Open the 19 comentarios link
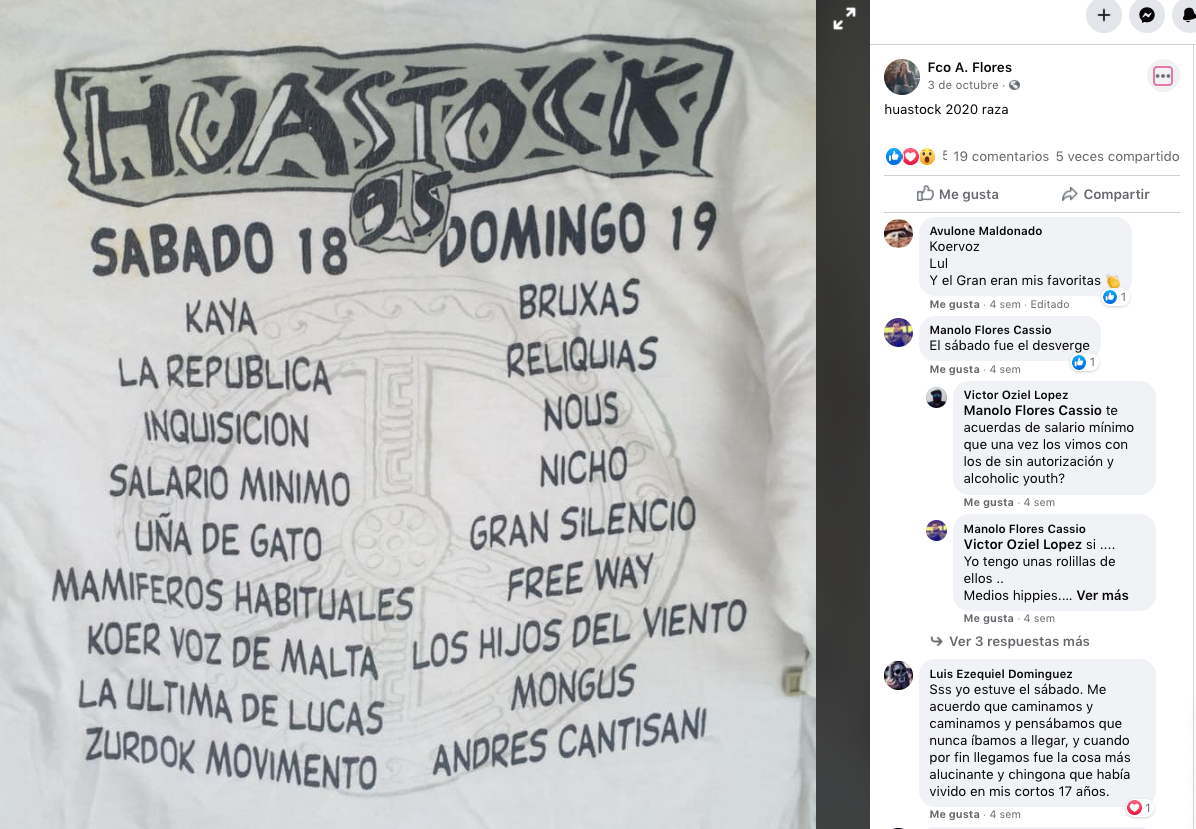The image size is (1196, 829). [1001, 156]
